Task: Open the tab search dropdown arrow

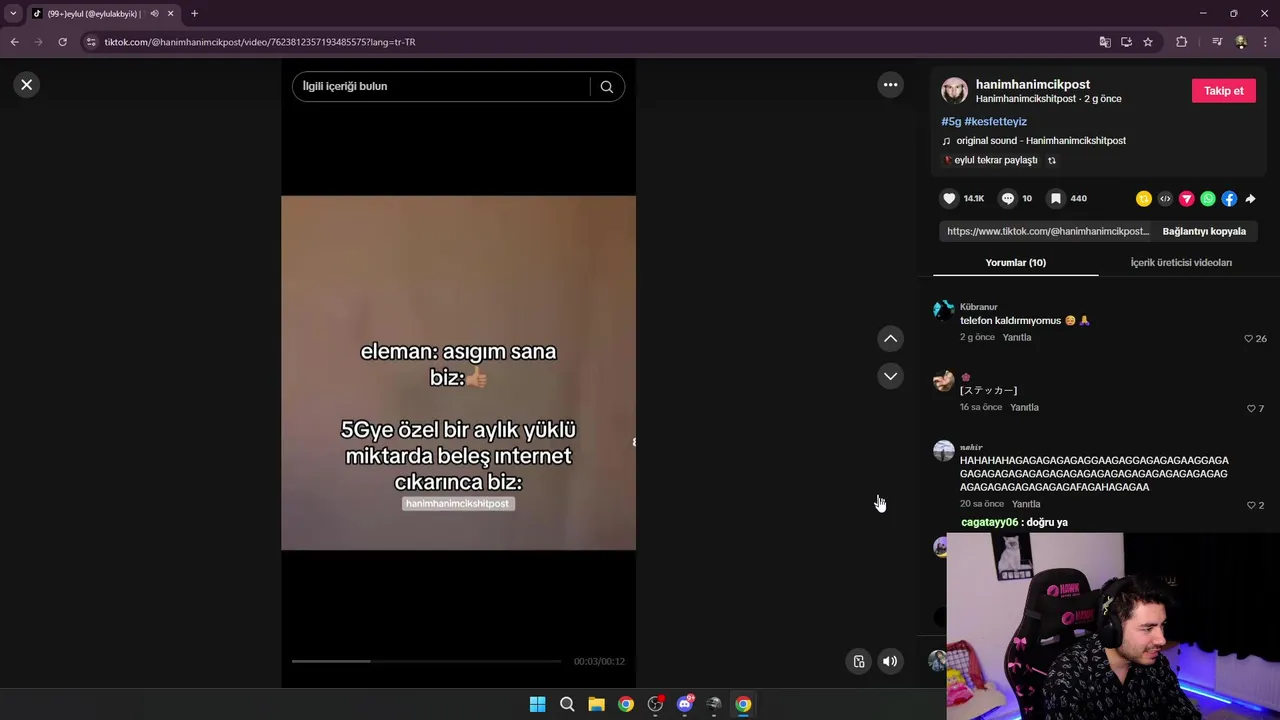Action: (13, 14)
